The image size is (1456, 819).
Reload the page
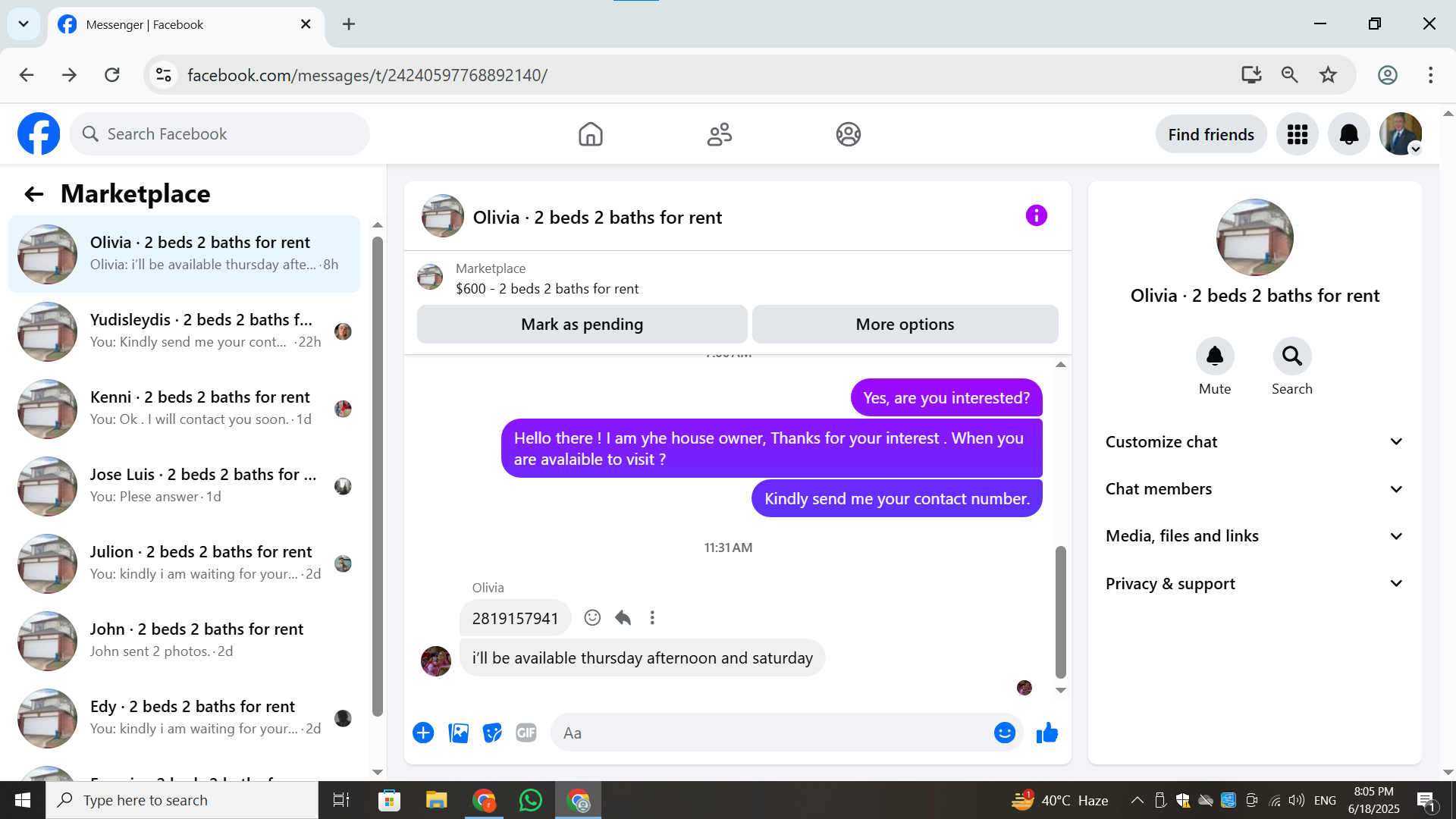(112, 75)
